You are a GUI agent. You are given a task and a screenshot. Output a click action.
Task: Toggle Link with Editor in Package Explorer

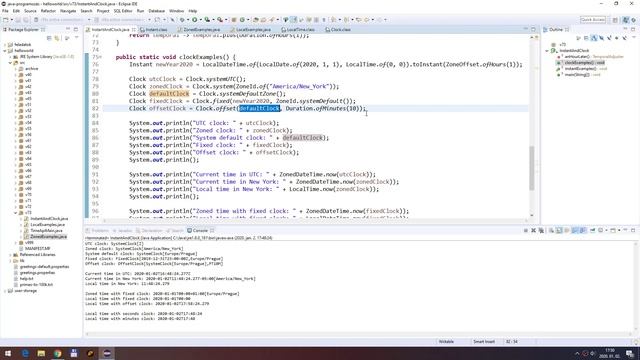pos(57,38)
